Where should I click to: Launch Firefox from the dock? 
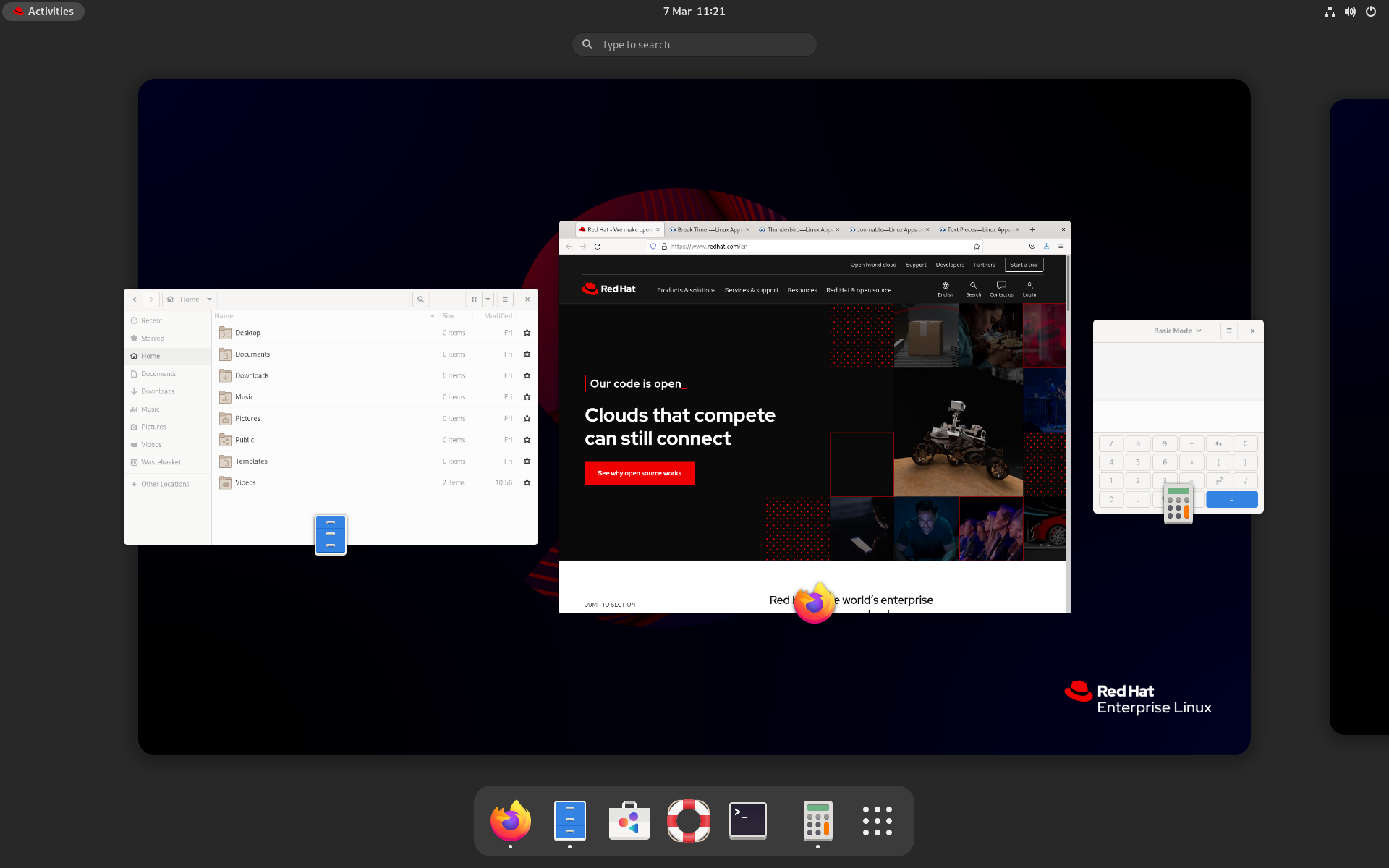(x=511, y=820)
